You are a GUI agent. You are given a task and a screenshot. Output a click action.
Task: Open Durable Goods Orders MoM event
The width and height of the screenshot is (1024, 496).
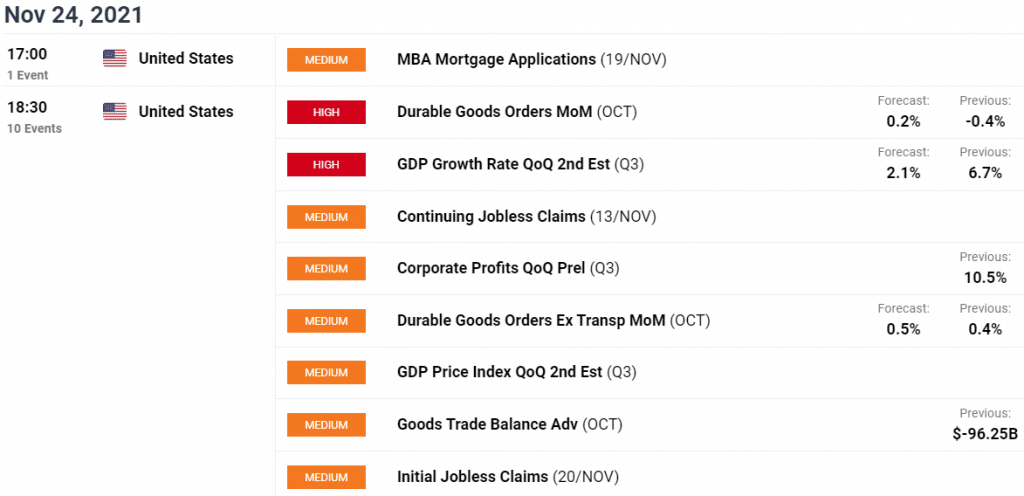point(517,112)
